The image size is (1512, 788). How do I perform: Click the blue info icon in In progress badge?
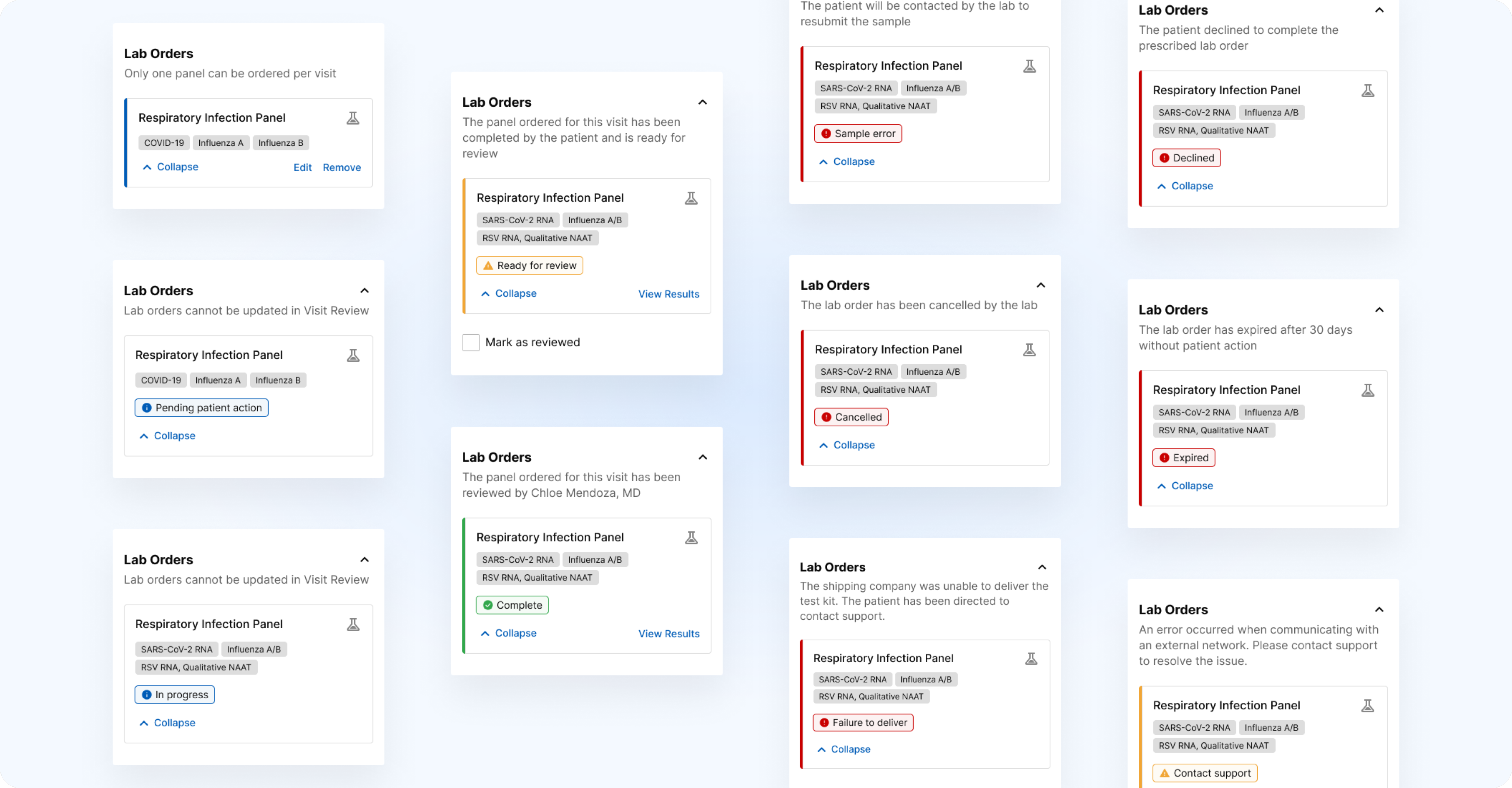147,695
